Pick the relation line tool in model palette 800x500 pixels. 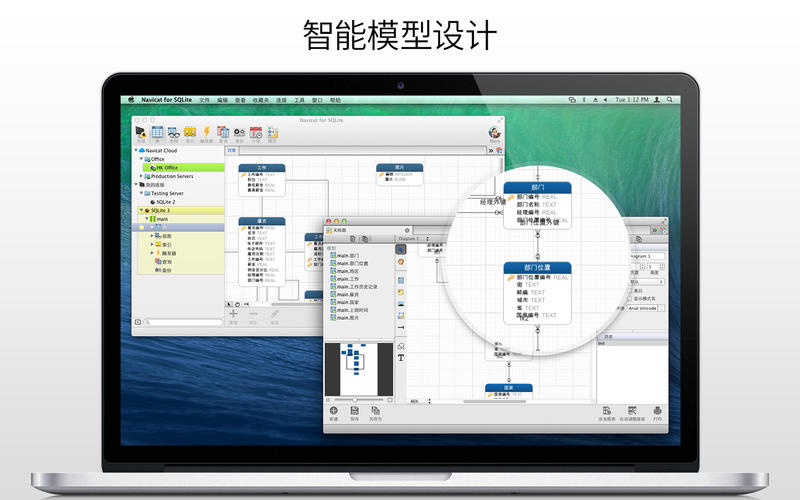click(401, 328)
